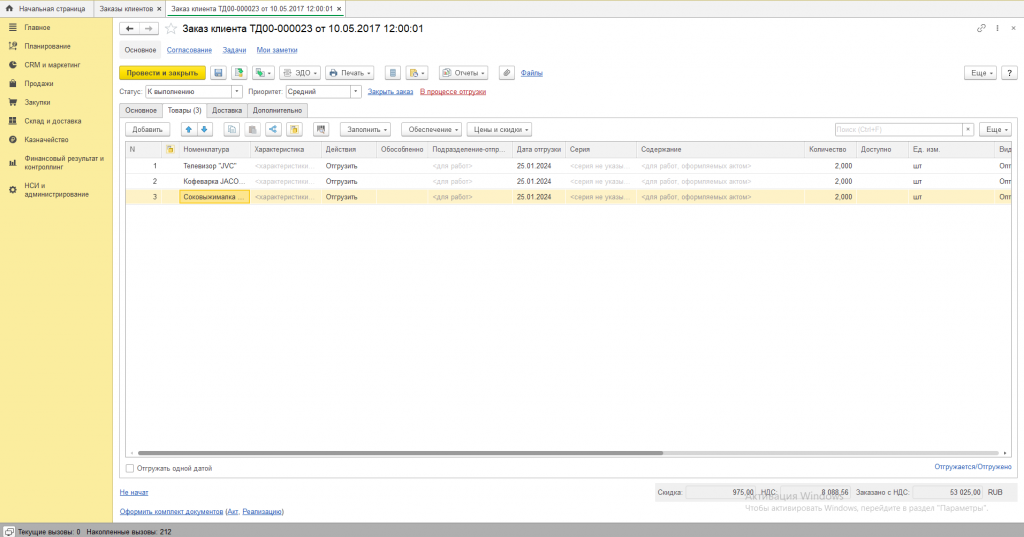Click the Добавить button
This screenshot has width=1024, height=537.
[148, 129]
